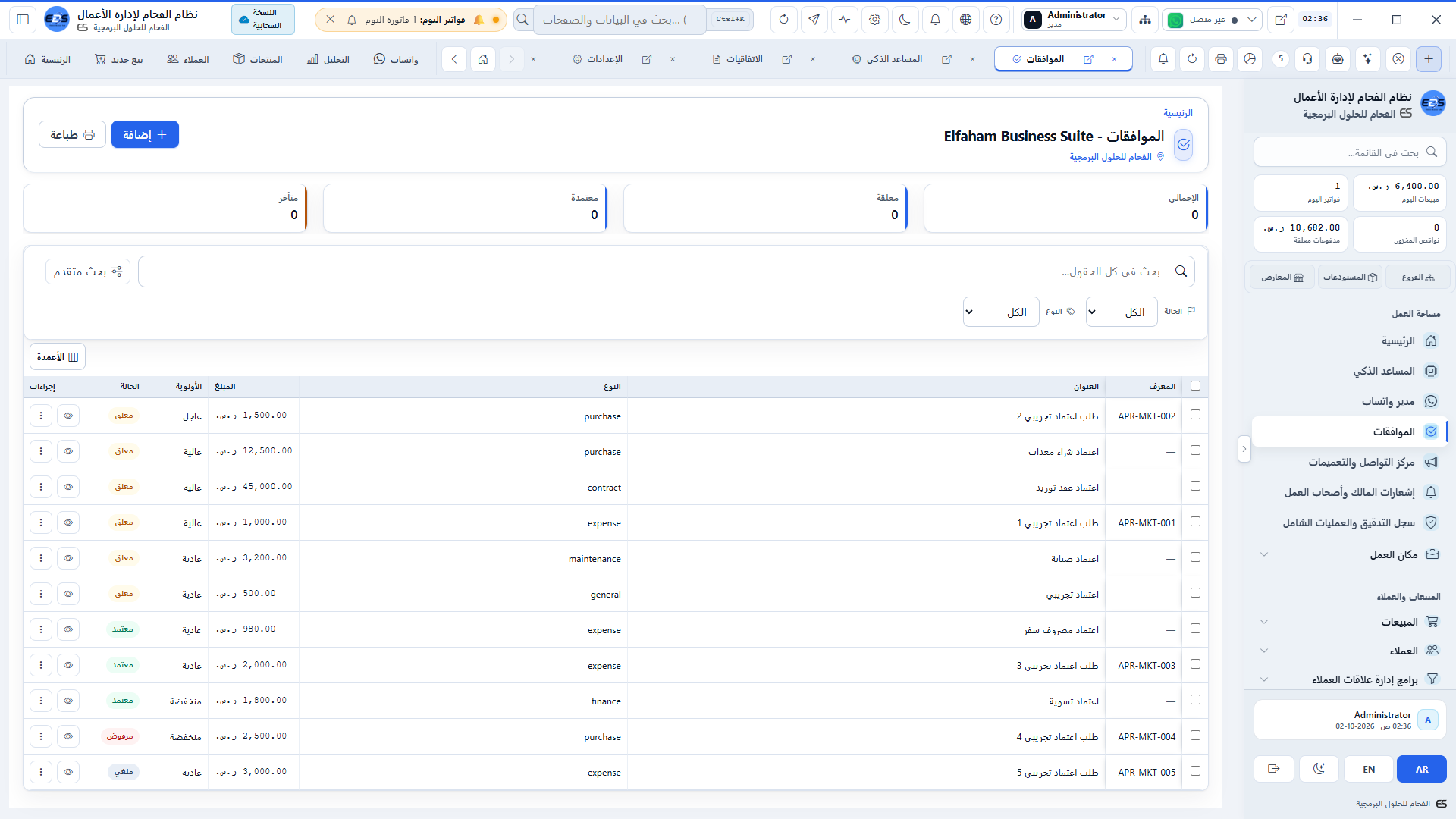
Task: Click the sparkle AI icon in tab bar
Action: (1367, 59)
